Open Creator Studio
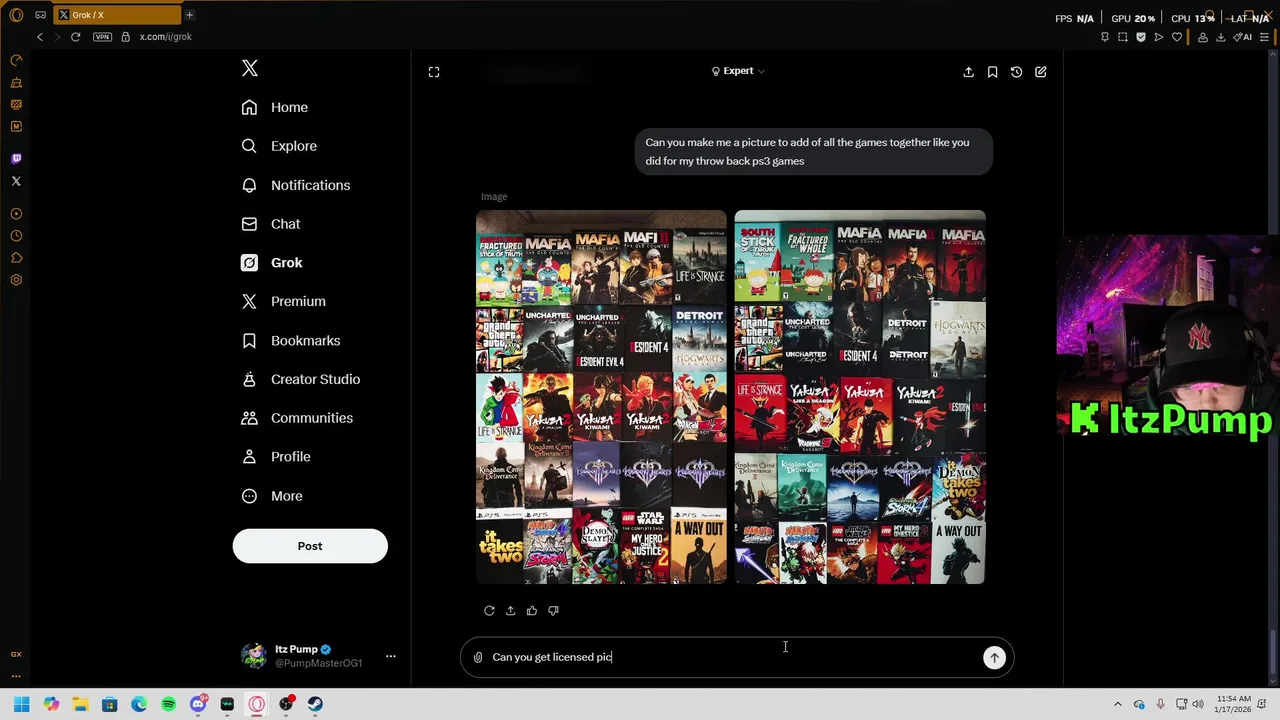This screenshot has width=1280, height=720. pos(301,379)
